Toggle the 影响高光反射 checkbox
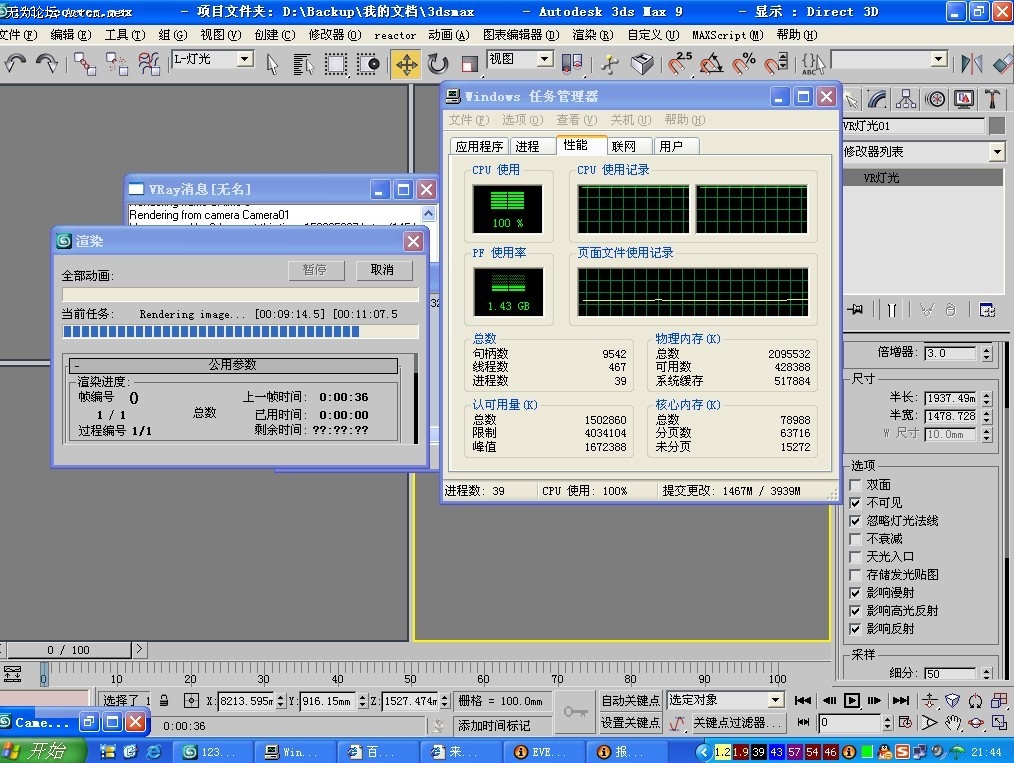This screenshot has height=763, width=1014. coord(855,611)
